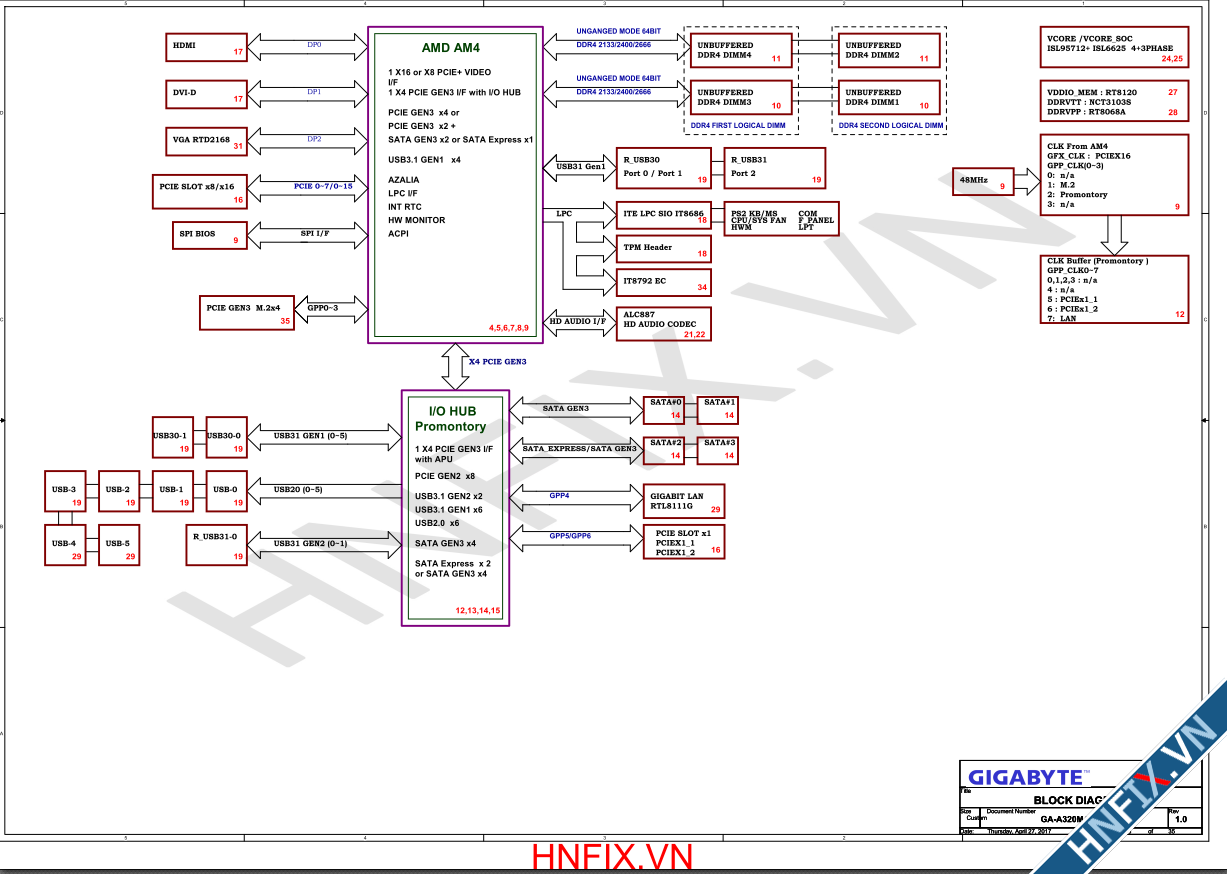Click the arrow right of 48MHz block
Viewport: 1227px width, 874px height.
coord(1026,181)
